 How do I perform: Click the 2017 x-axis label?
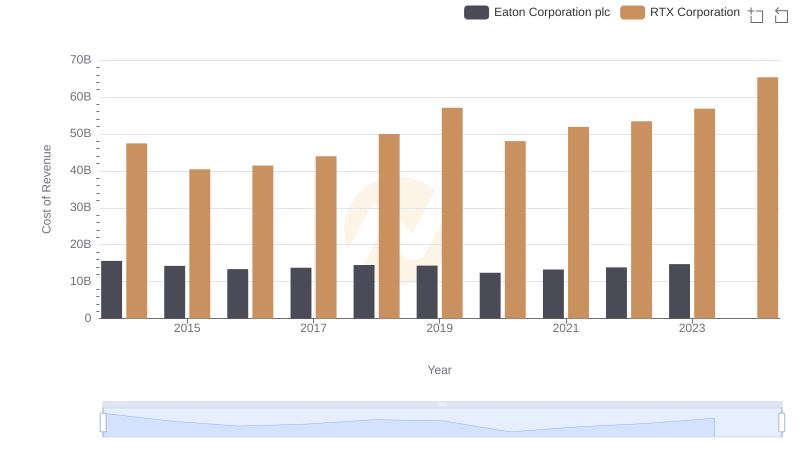point(313,328)
